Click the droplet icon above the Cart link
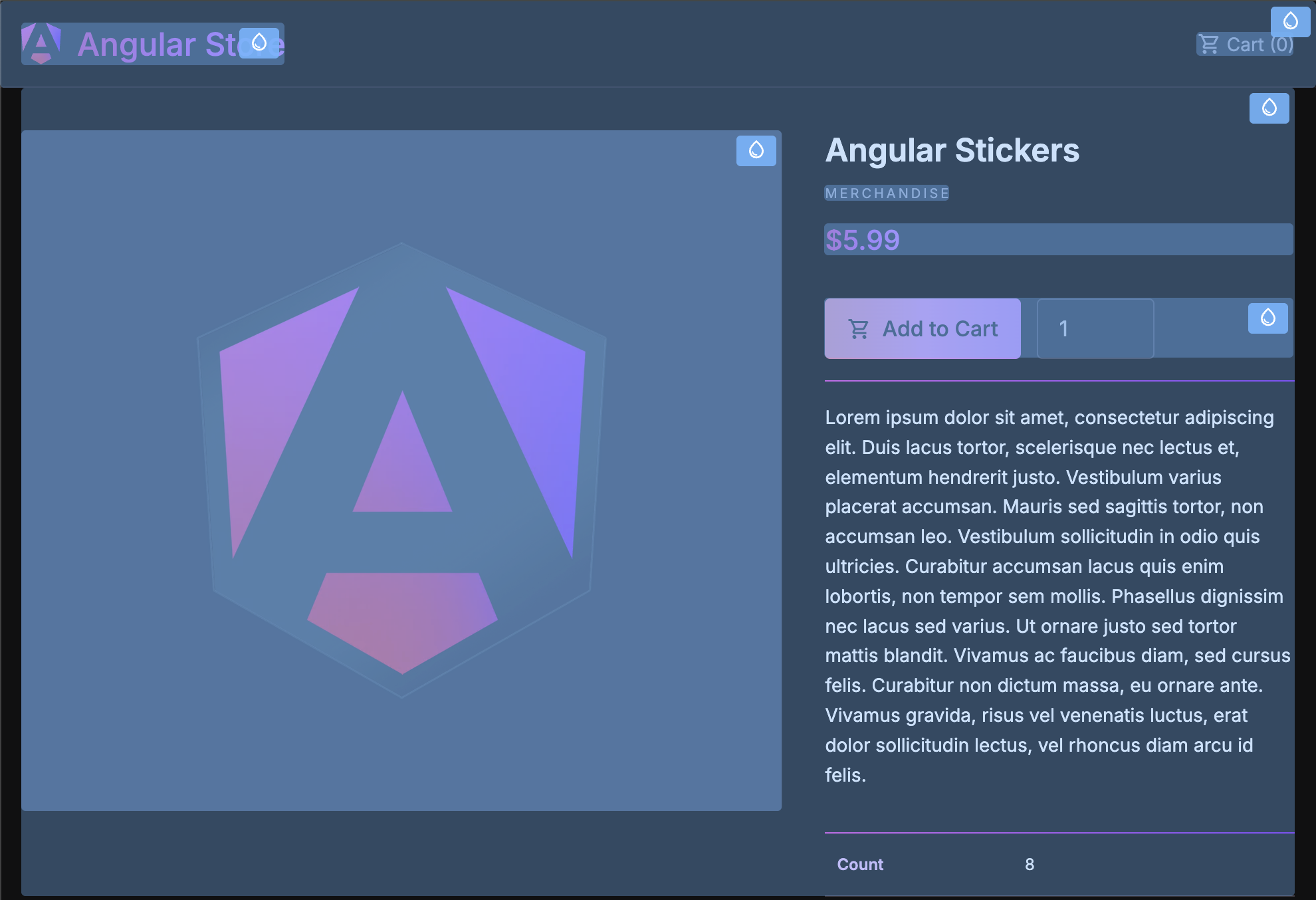 coord(1290,21)
